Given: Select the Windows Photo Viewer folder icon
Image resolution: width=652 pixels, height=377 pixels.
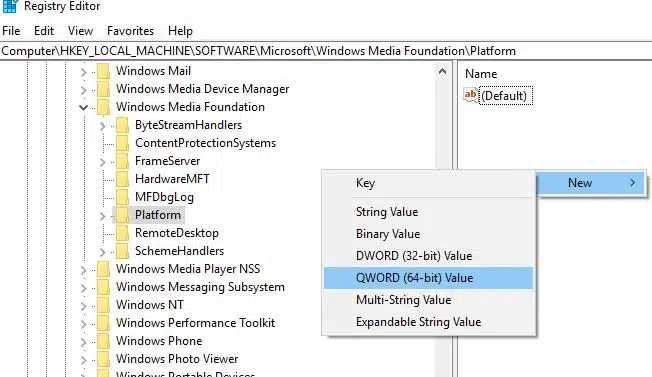Looking at the screenshot, I should point(104,359).
